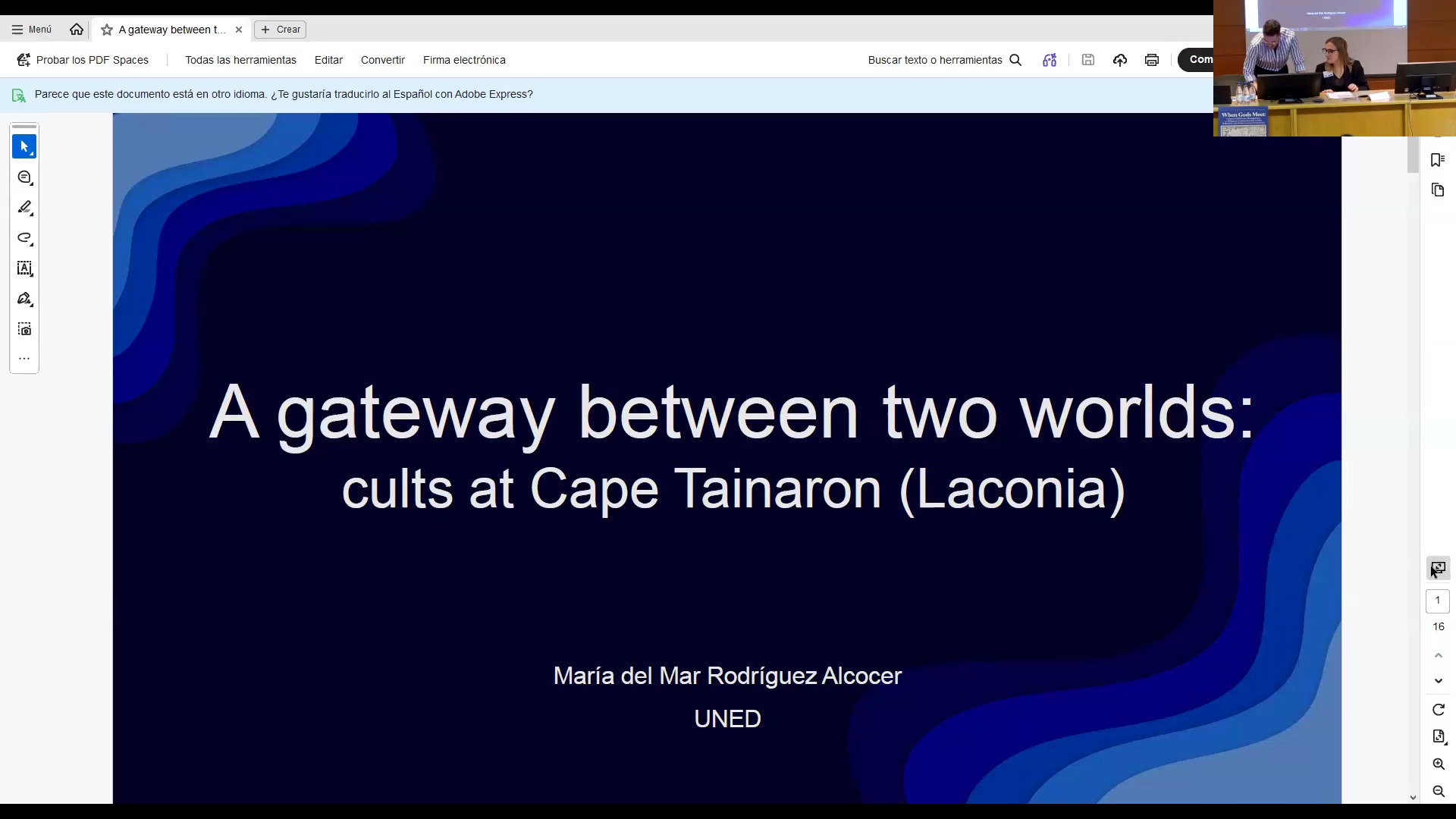Screen dimensions: 1456x819
Task: Rotate the page view clockwise
Action: 1439,710
